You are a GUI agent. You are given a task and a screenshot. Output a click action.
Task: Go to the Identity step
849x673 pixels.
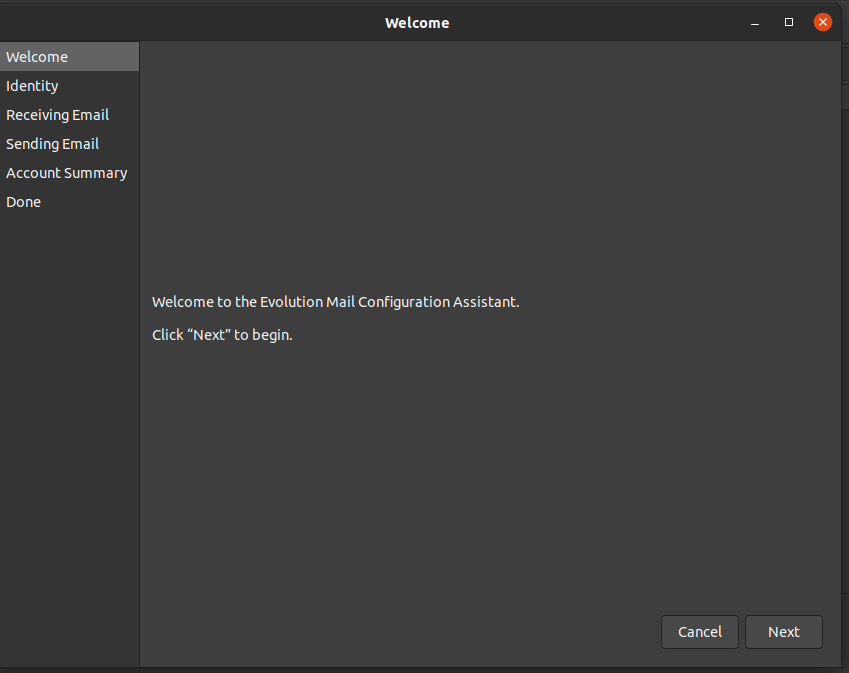(69, 86)
